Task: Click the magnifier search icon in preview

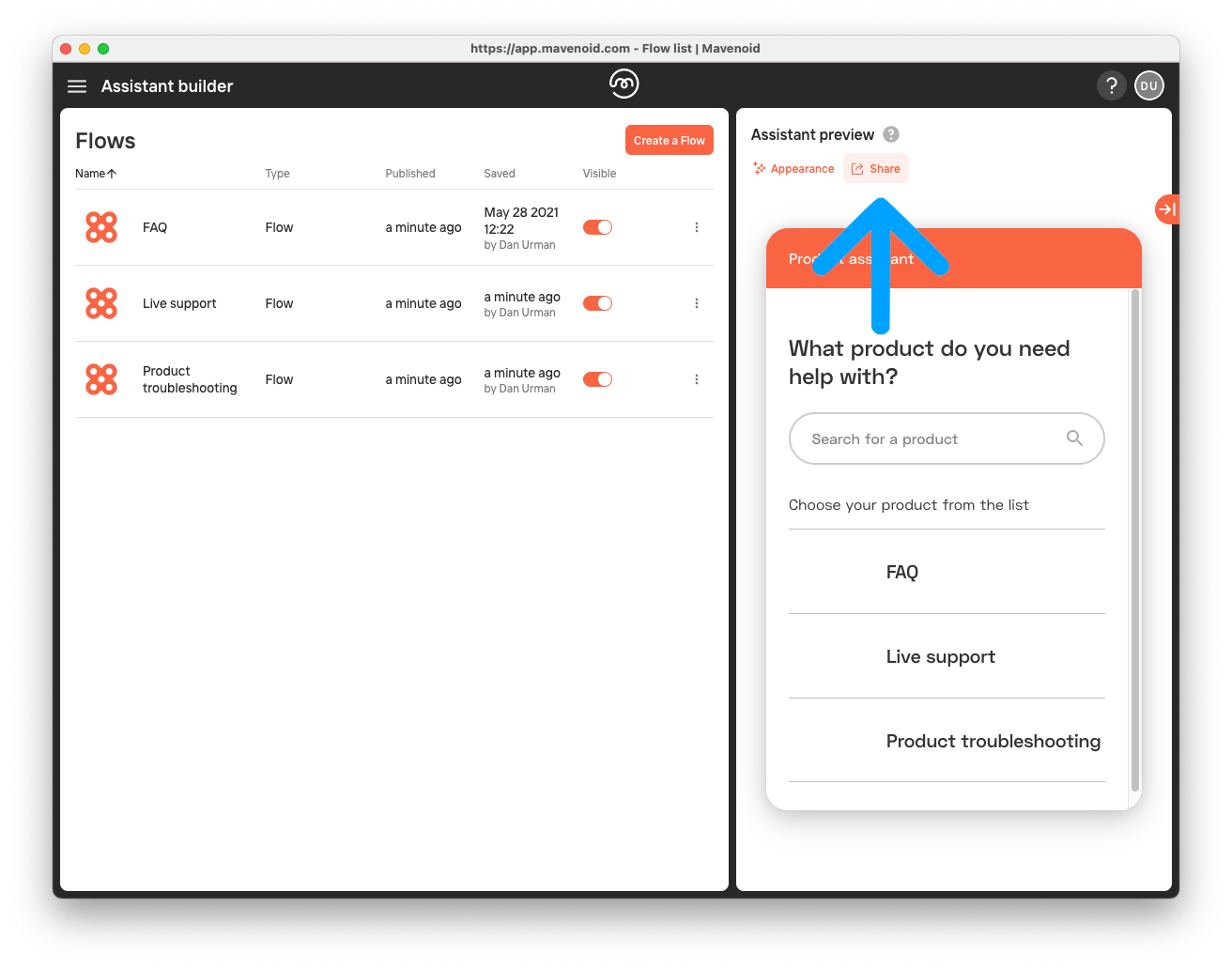Action: [x=1075, y=438]
